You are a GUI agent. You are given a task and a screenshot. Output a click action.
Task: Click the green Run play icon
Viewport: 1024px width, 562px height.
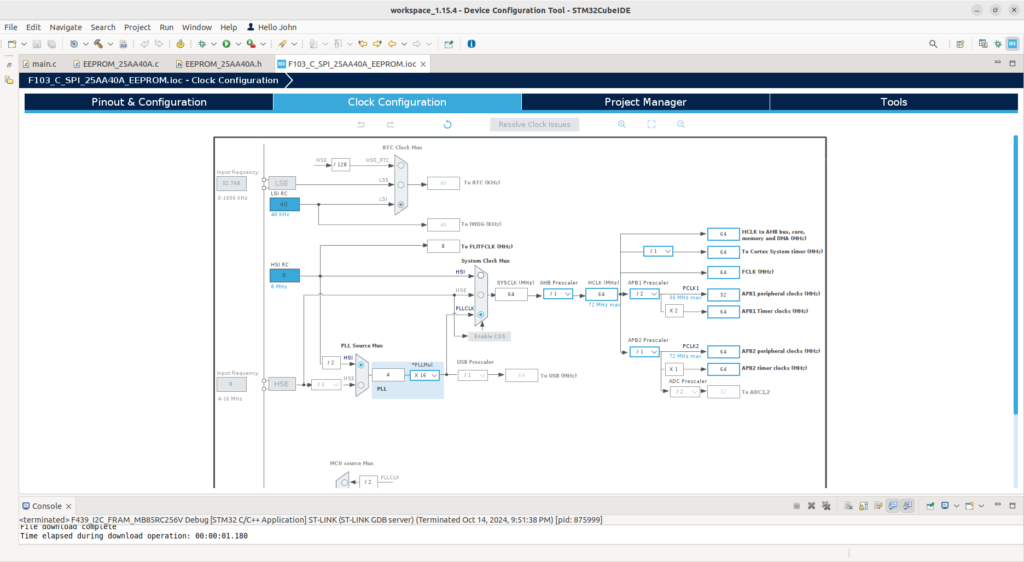coord(226,44)
